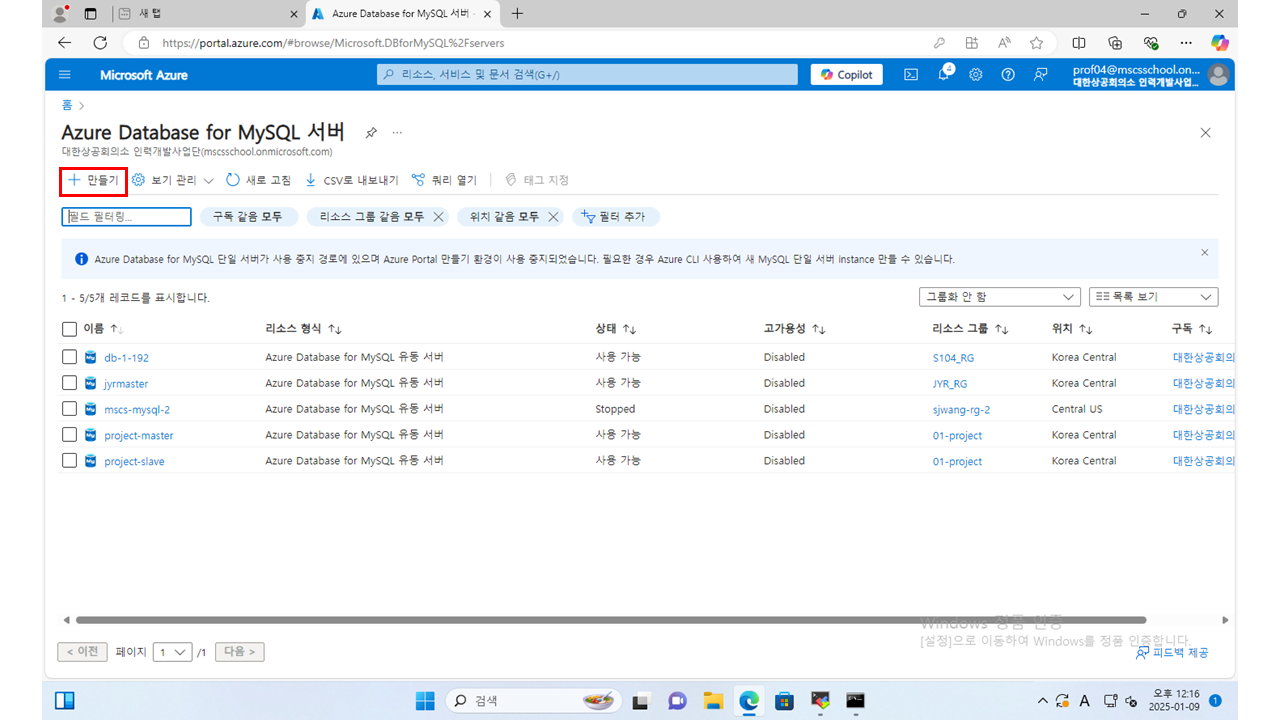Open the Edge read aloud icon
The image size is (1280, 720).
(1004, 43)
